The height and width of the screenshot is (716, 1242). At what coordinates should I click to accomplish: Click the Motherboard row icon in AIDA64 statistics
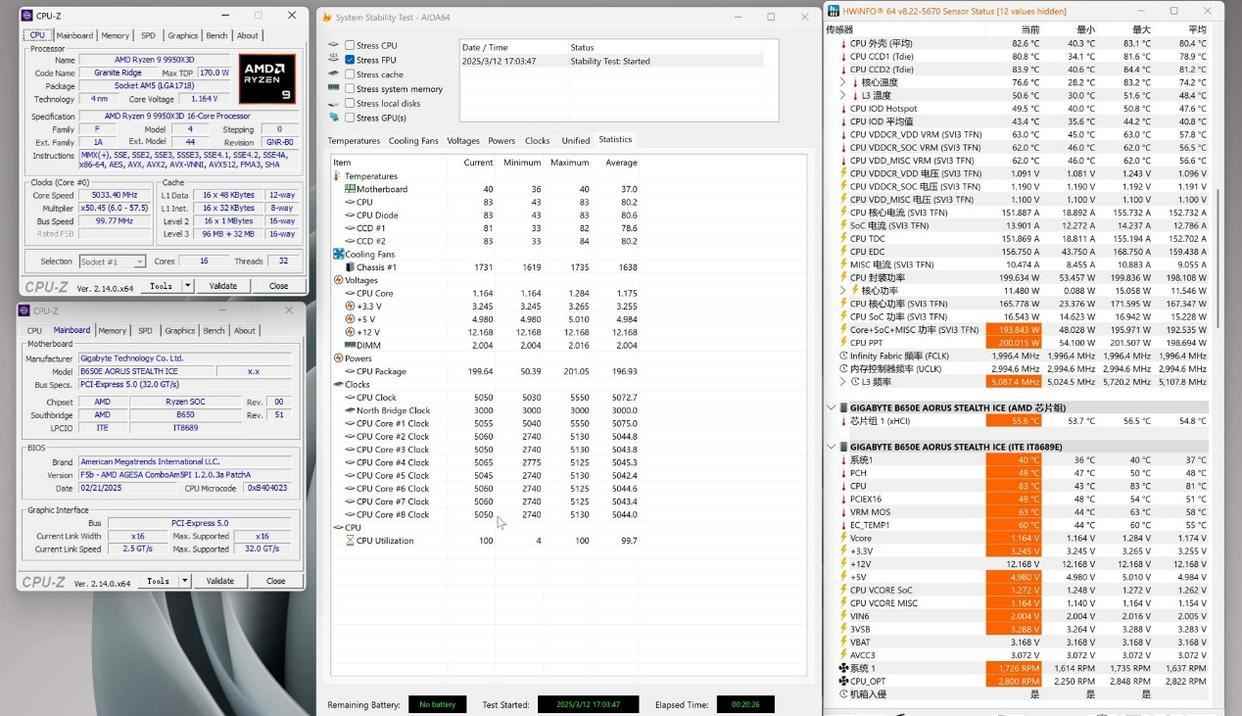click(350, 189)
